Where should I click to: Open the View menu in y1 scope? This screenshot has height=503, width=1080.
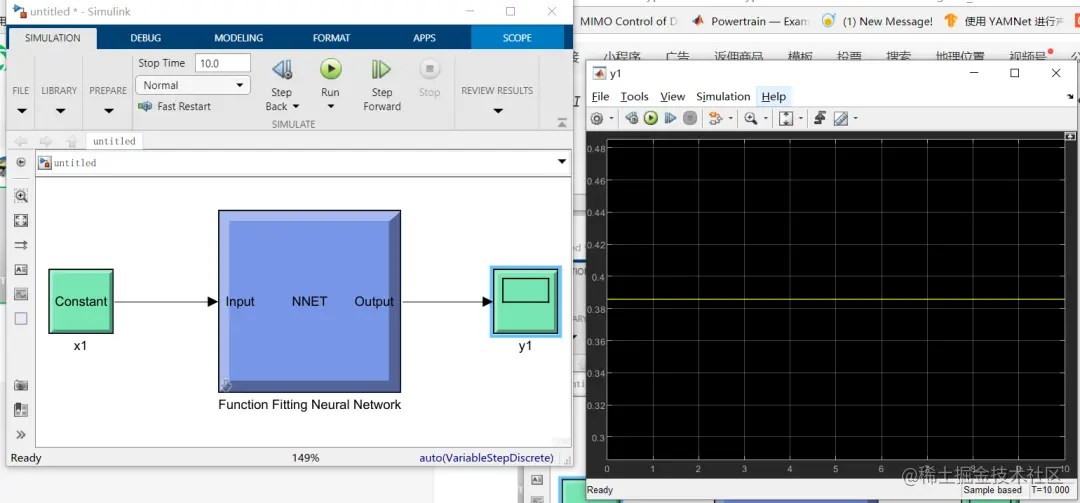pos(672,96)
